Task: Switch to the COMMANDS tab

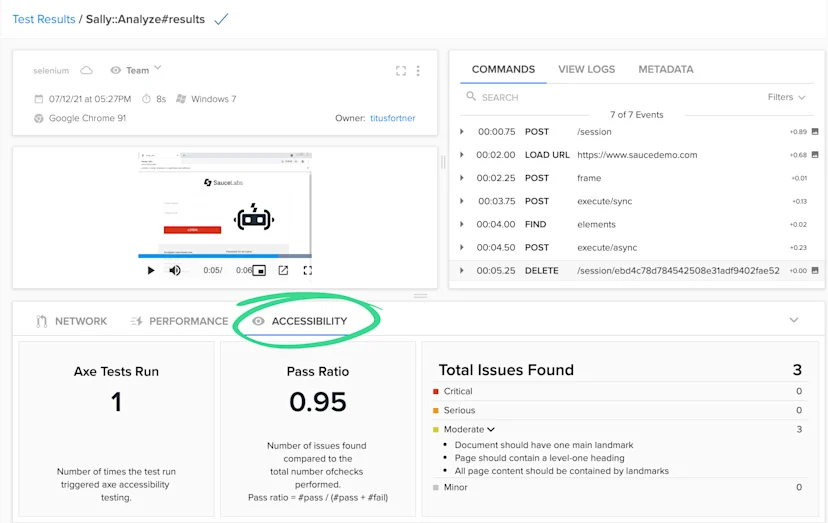Action: 503,69
